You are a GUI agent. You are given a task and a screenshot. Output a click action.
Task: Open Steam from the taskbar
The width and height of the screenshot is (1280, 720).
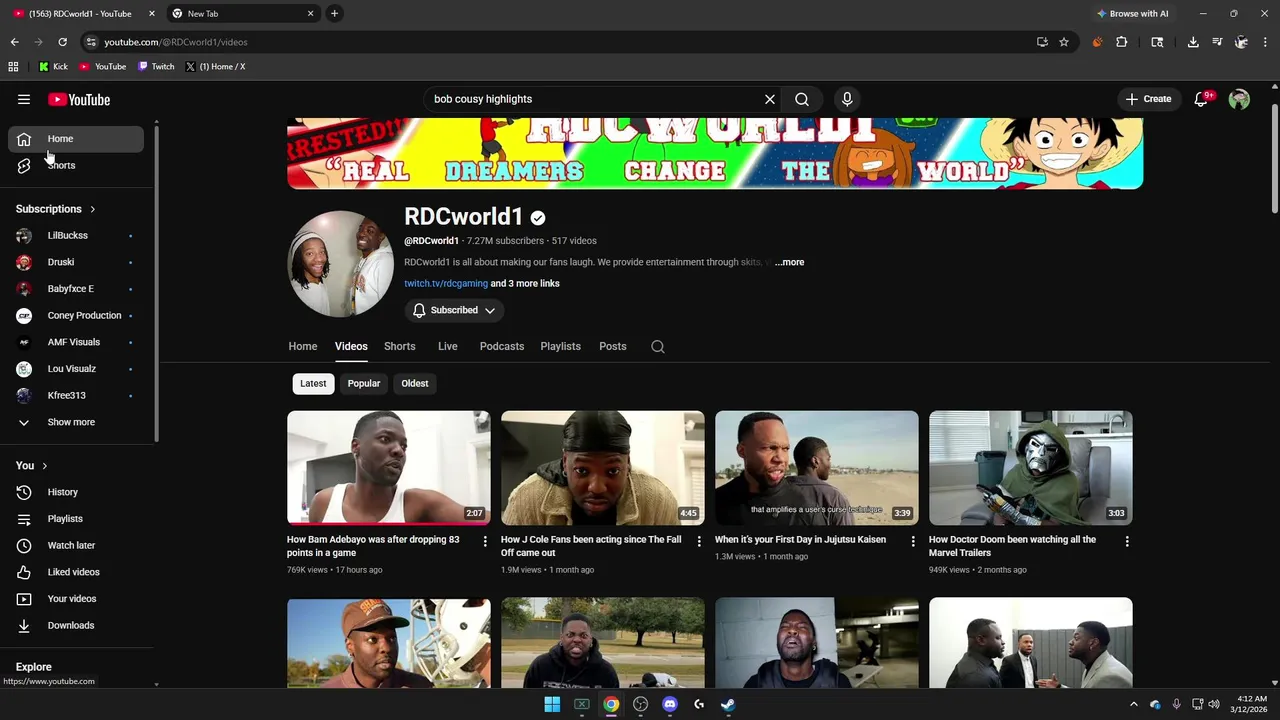(x=728, y=704)
